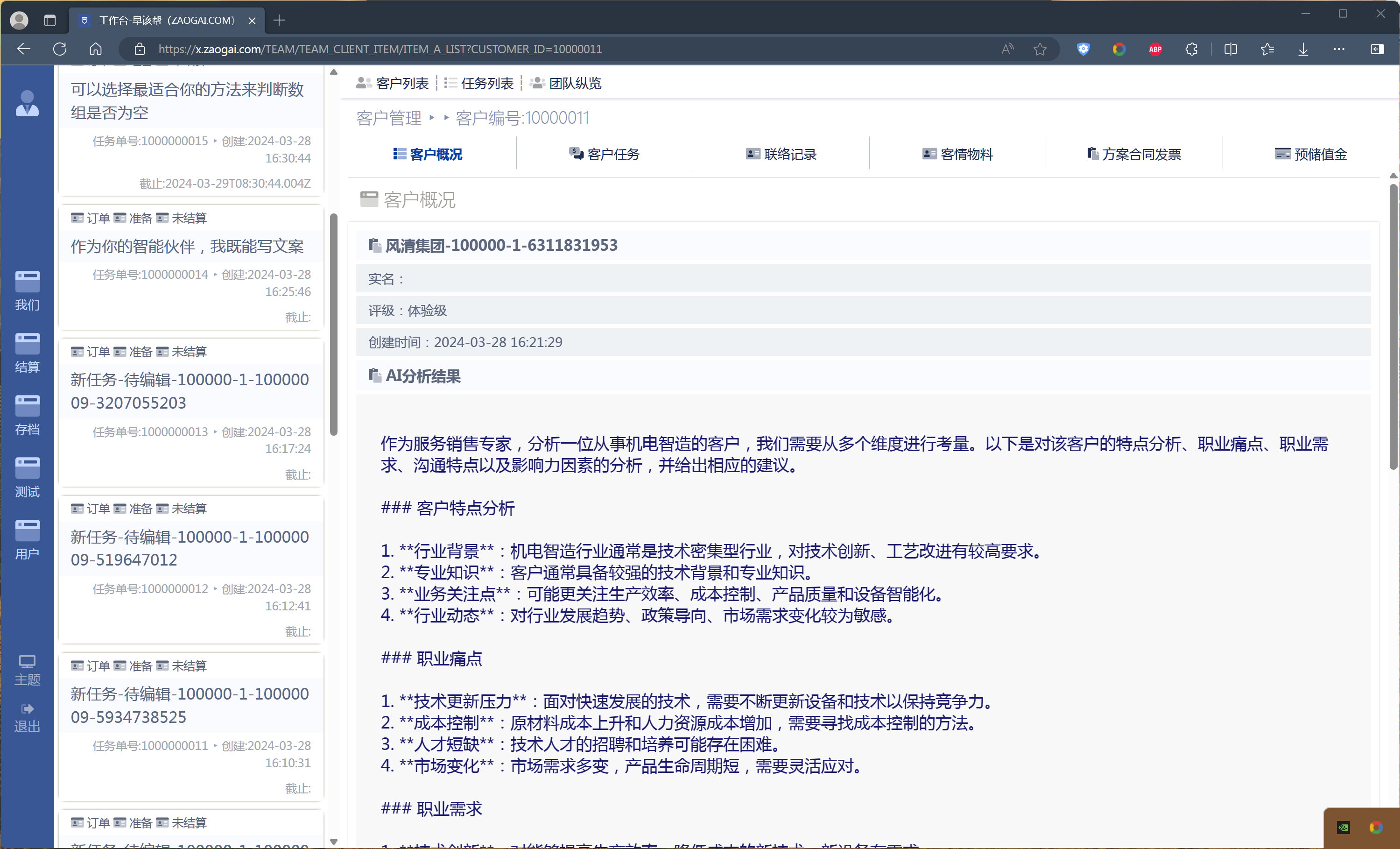Select the 预储值金 tab
1400x849 pixels.
point(1311,154)
